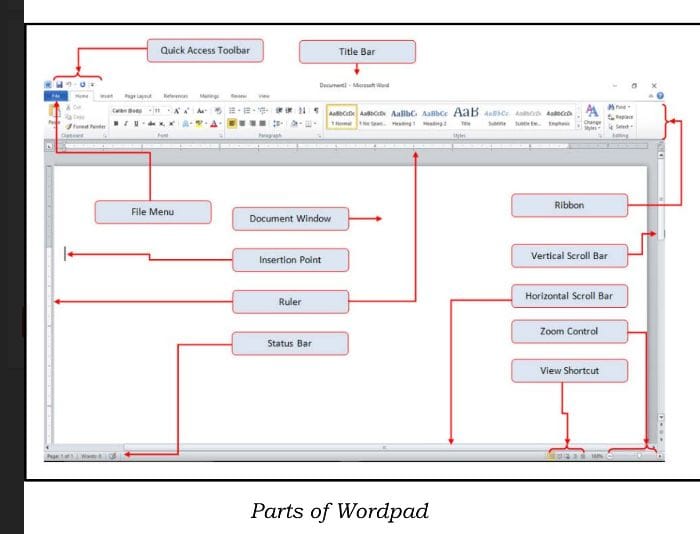
Task: Click the Cut button
Action: (x=74, y=108)
